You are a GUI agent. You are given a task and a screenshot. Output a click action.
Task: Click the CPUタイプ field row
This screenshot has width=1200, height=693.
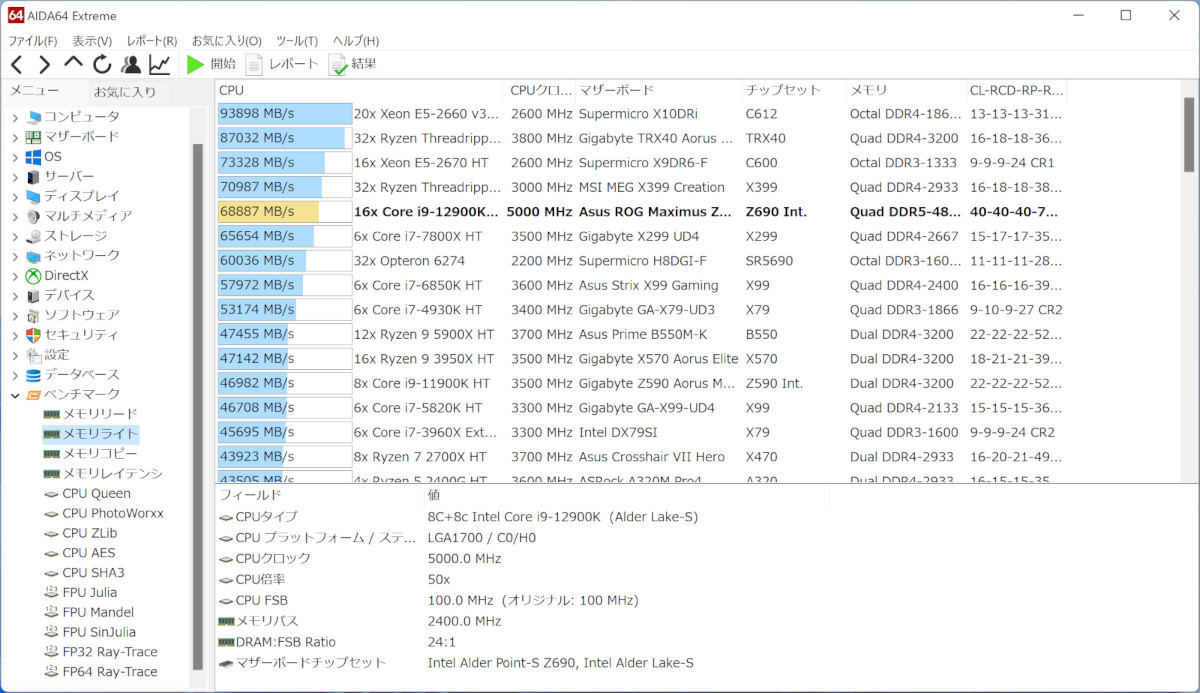click(523, 517)
